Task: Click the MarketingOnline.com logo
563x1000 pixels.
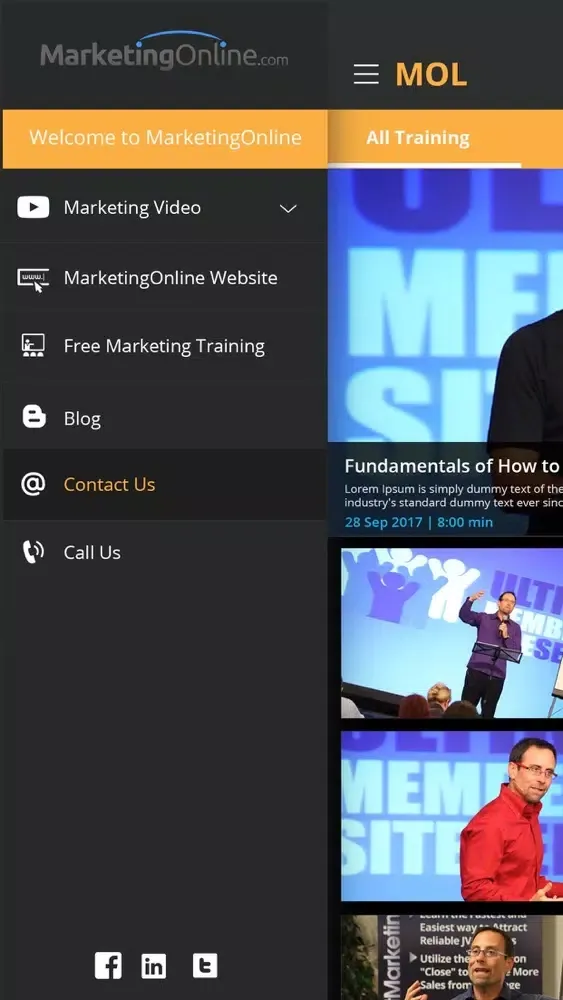Action: pos(164,50)
